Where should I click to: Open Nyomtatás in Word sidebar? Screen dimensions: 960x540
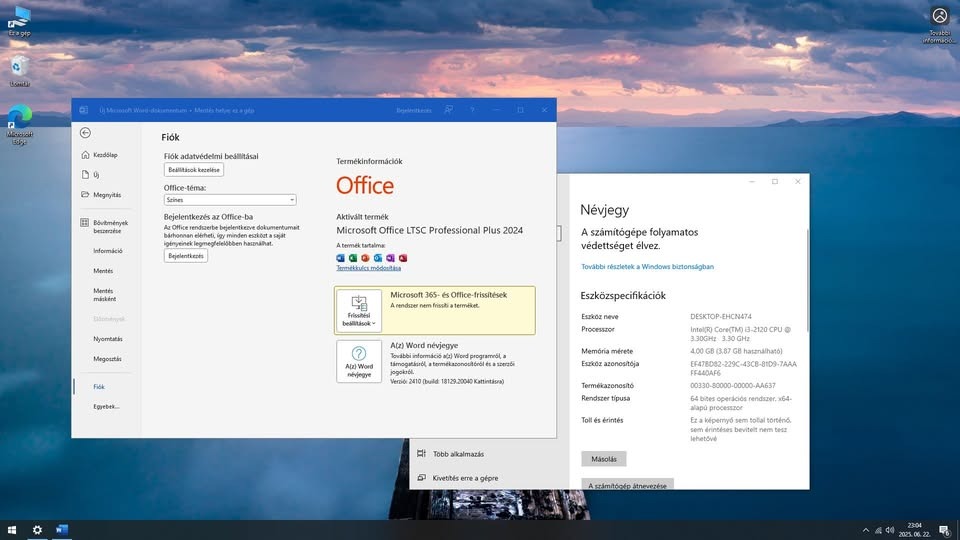(x=108, y=339)
